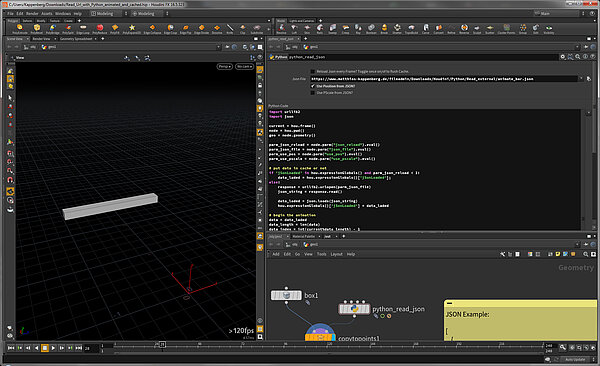Open the No cam dropdown in viewport

point(244,67)
